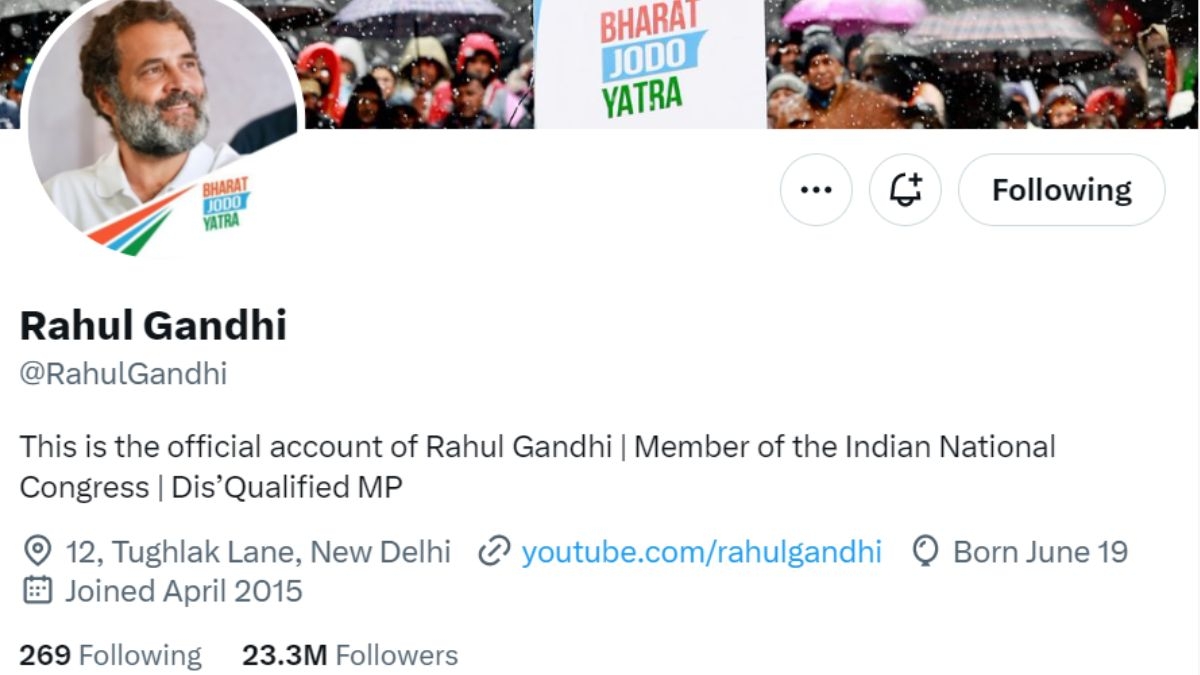1200x675 pixels.
Task: Click the Born June 19 text
Action: pos(1040,551)
